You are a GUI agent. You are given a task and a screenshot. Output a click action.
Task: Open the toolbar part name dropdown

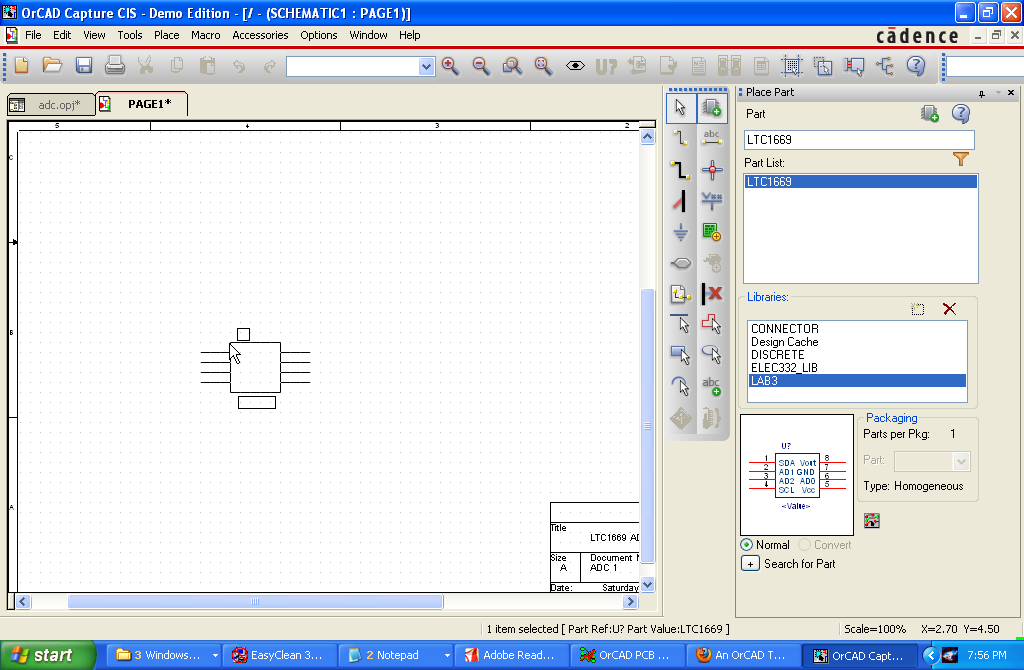click(426, 67)
